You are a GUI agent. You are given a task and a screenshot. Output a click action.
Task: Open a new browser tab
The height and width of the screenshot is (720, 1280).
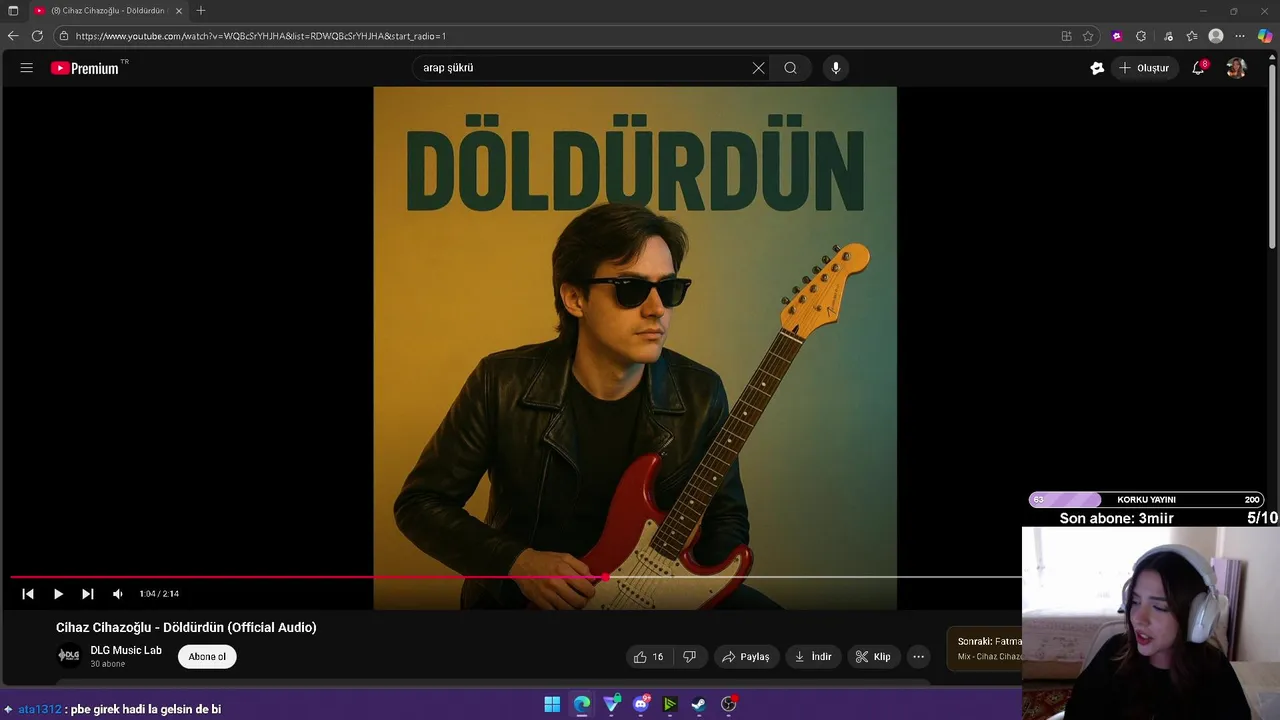click(x=201, y=11)
